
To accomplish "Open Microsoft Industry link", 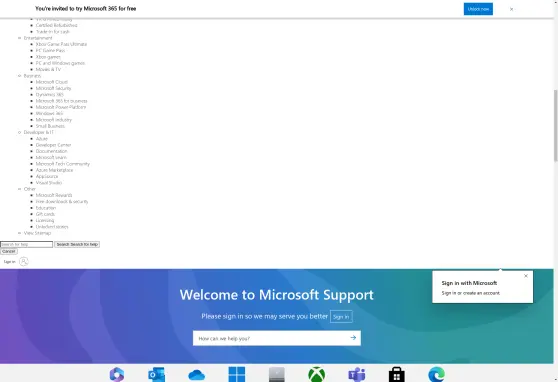I will (54, 120).
